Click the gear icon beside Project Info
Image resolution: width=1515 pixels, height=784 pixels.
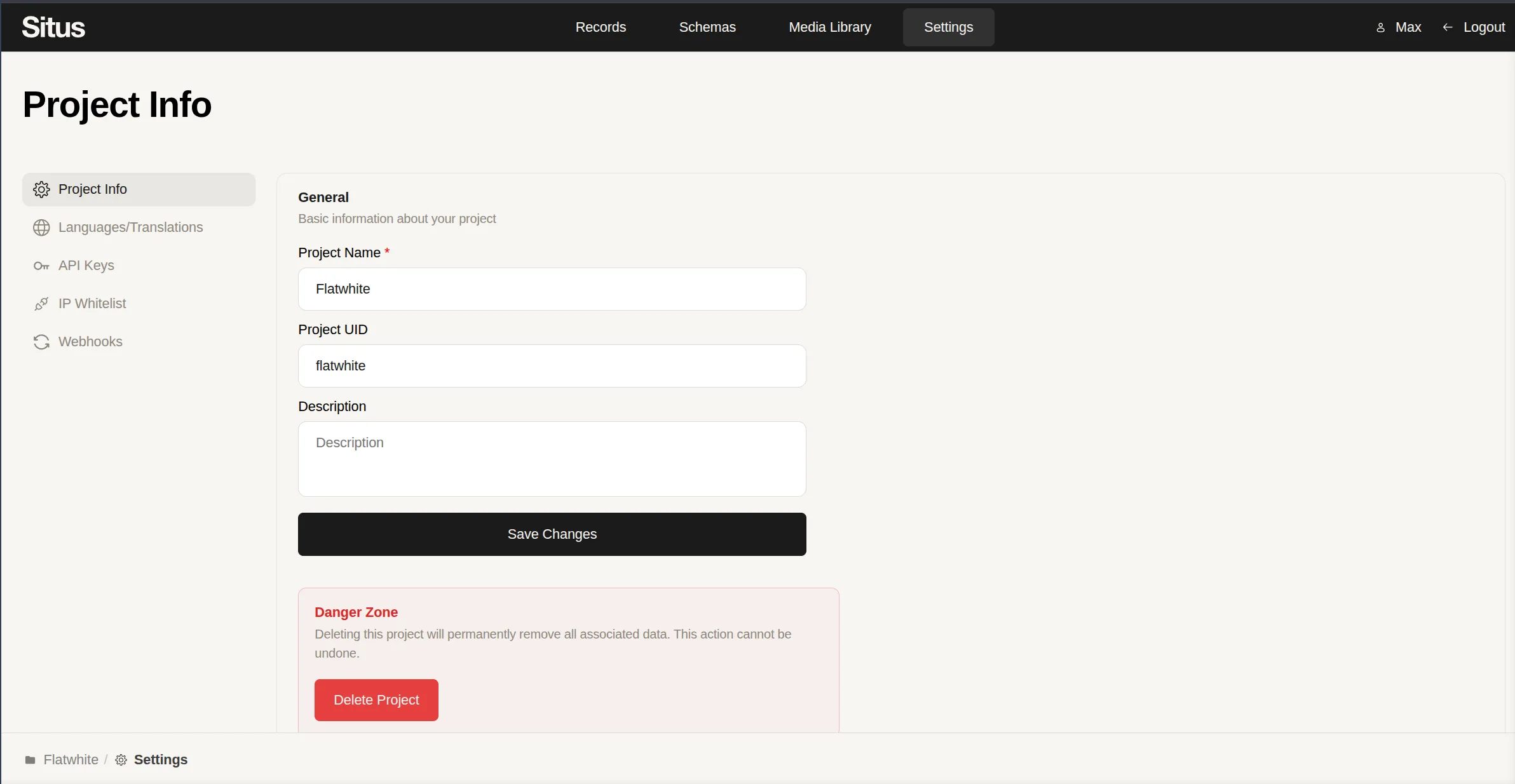tap(41, 189)
